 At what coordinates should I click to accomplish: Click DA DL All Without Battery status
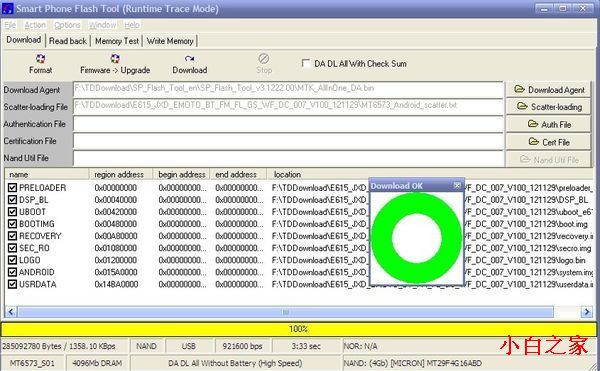[x=235, y=363]
